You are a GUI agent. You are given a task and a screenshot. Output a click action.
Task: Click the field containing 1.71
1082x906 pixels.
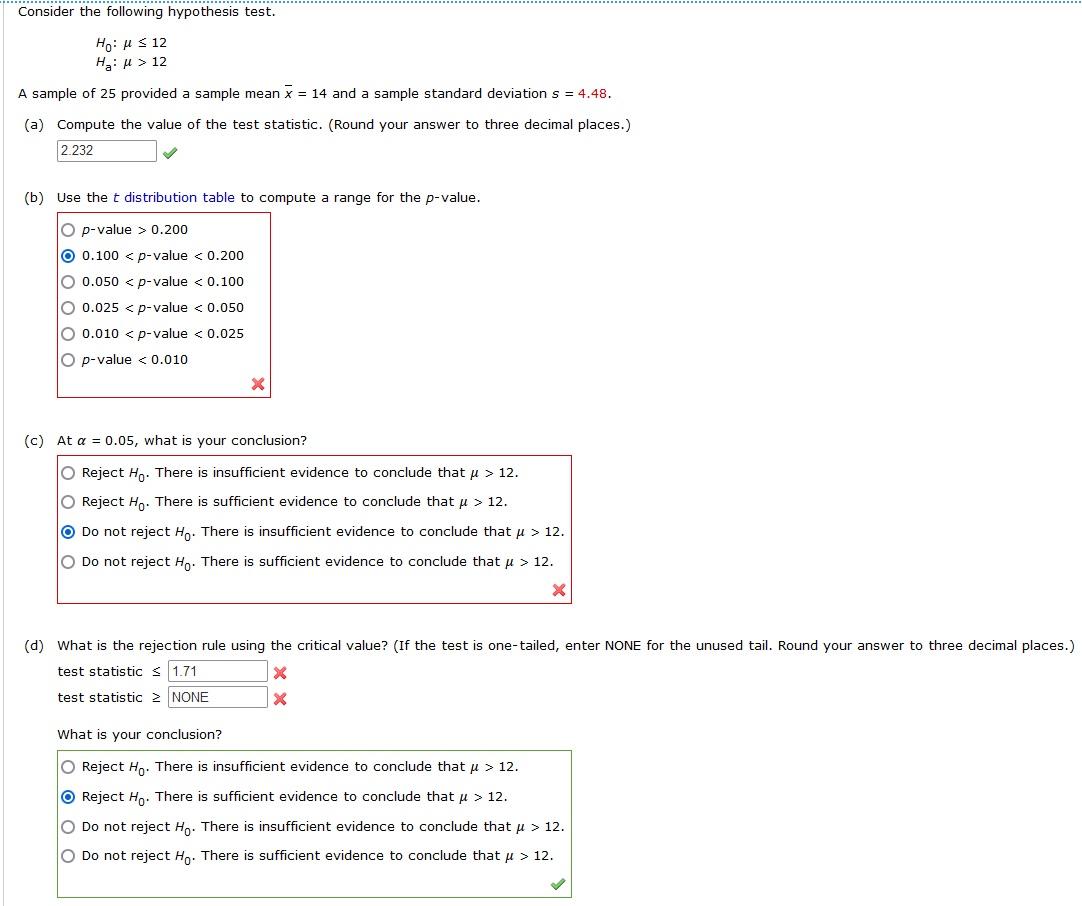(x=216, y=671)
